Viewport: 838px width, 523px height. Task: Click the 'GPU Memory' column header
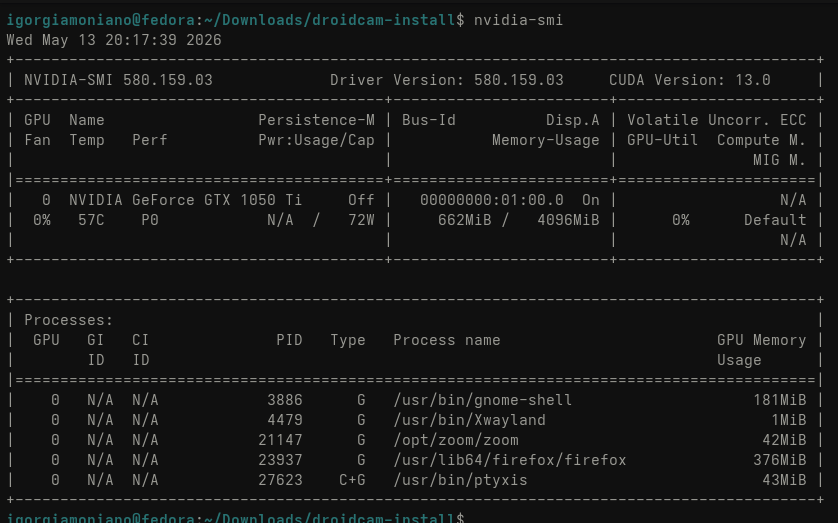pos(762,340)
